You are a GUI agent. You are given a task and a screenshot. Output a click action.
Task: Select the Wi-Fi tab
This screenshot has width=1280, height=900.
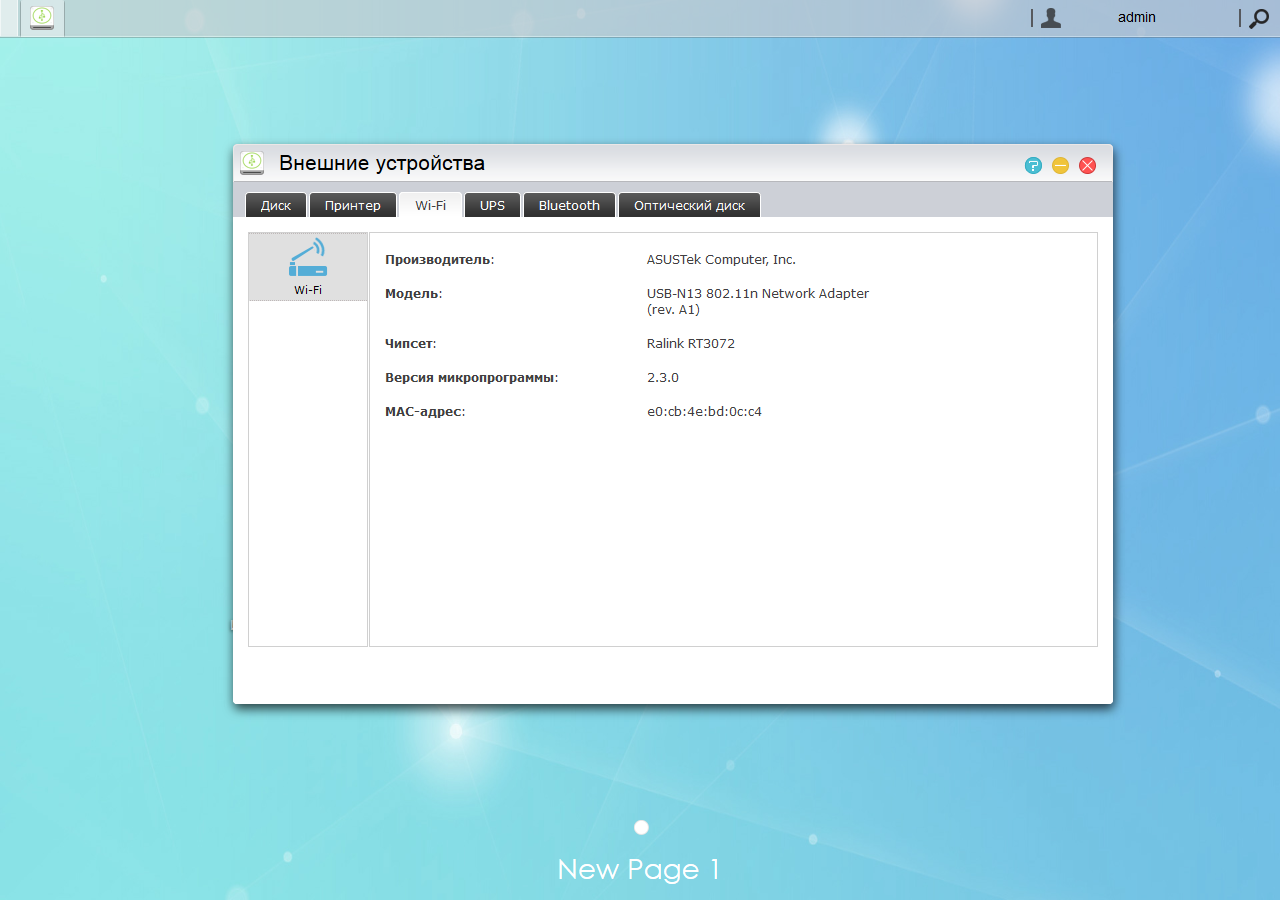click(430, 205)
